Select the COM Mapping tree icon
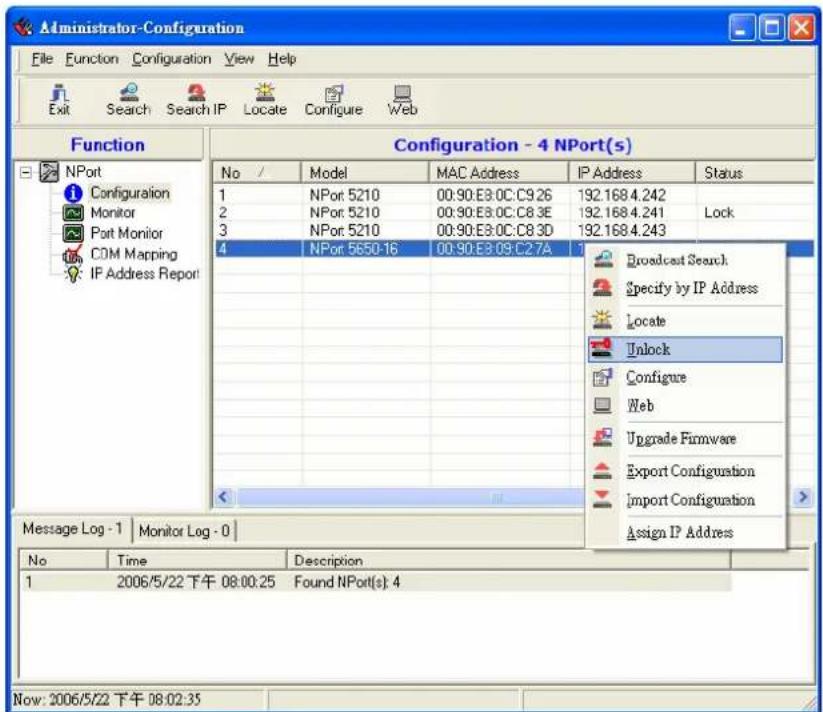This screenshot has height=712, width=823. pos(73,254)
